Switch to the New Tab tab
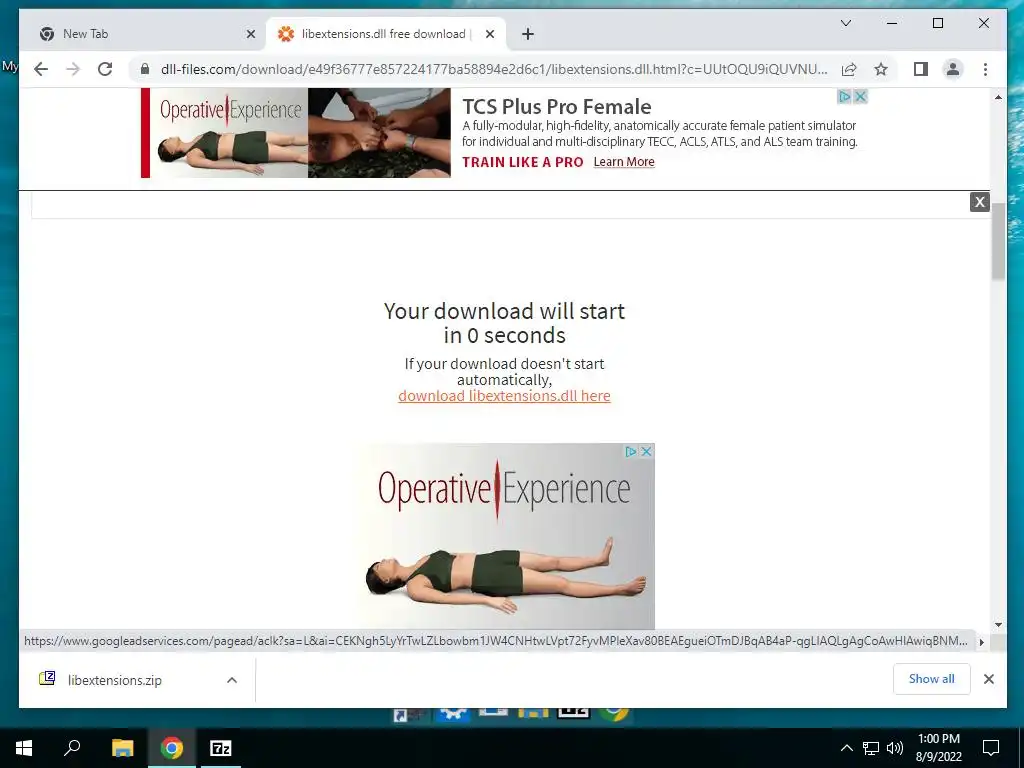The image size is (1024, 768). click(x=144, y=34)
